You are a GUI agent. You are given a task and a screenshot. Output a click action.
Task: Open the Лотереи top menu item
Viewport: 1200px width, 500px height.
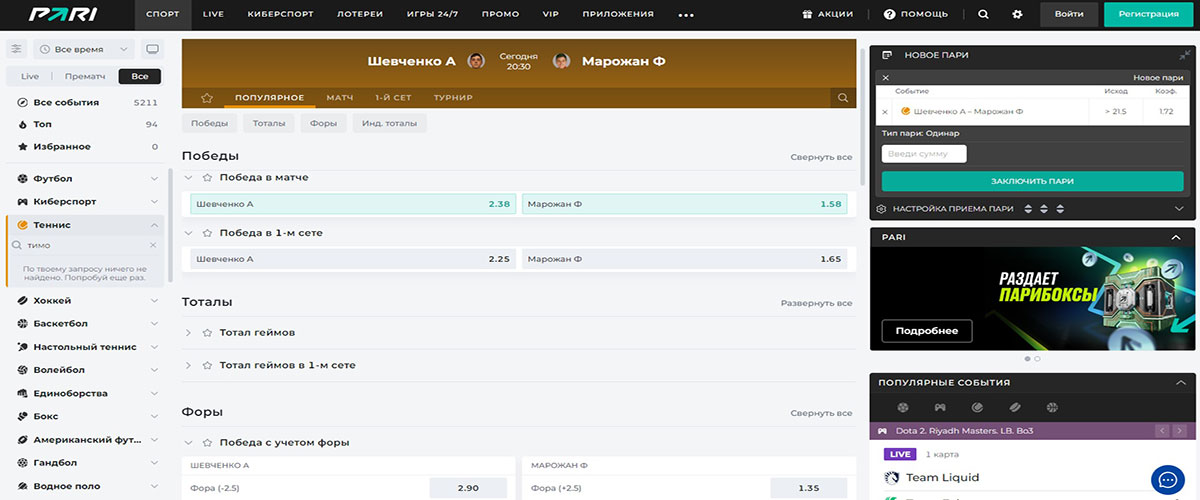tap(362, 14)
